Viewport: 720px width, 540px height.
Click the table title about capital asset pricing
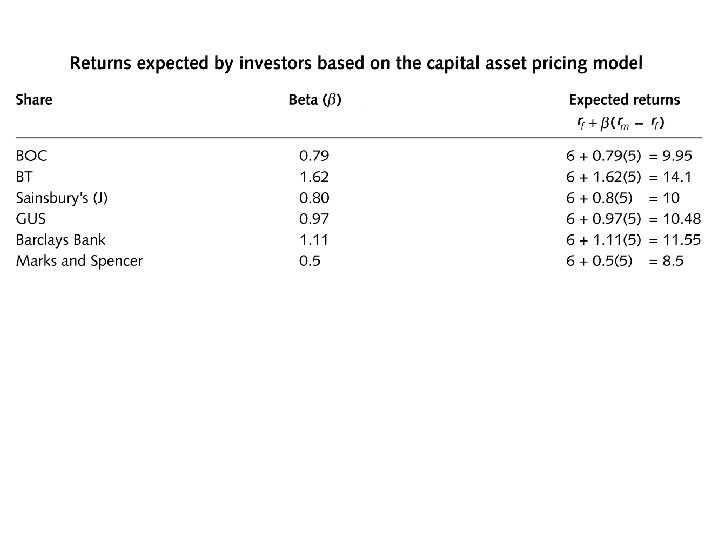pyautogui.click(x=356, y=63)
